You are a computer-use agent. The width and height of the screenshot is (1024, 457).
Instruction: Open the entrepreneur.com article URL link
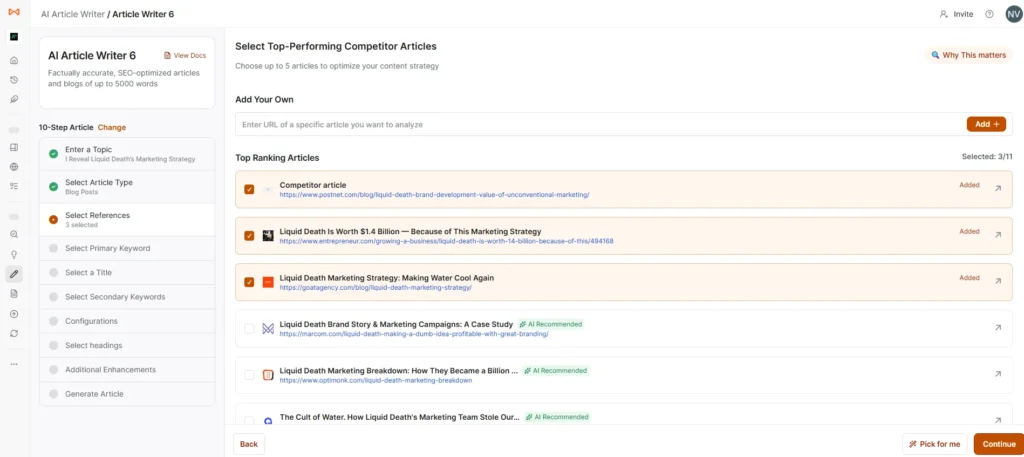point(446,241)
